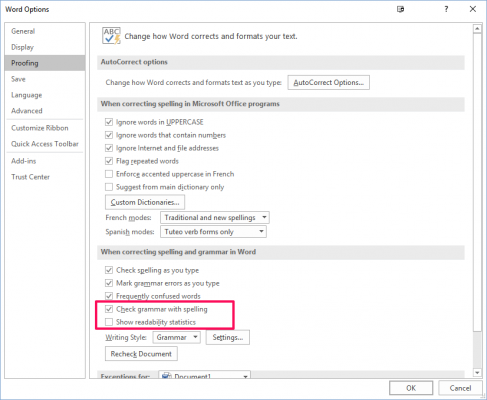Open the French modes dropdown
The height and width of the screenshot is (400, 487).
[x=215, y=218]
